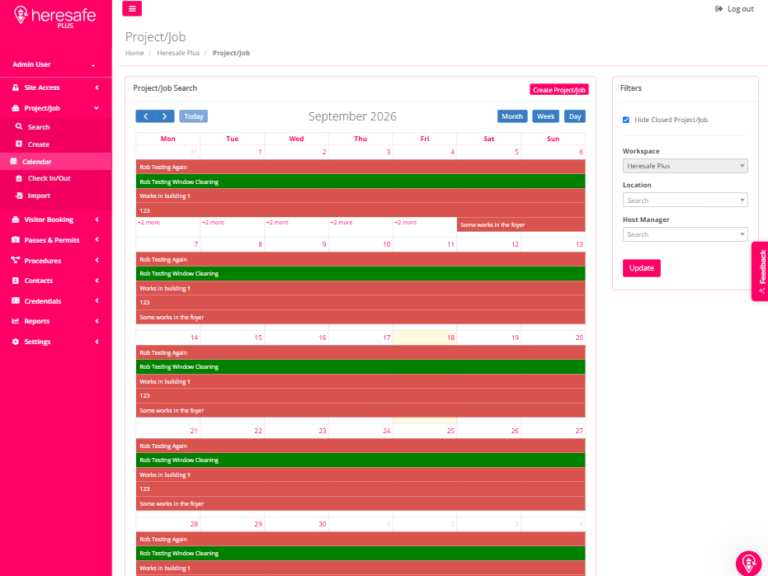
Task: Click the Visitor Booking icon
Action: click(x=16, y=219)
